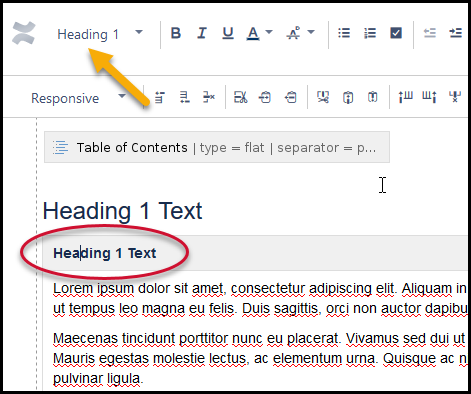This screenshot has width=471, height=394.
Task: Open the Heading 1 paragraph style dropdown
Action: tap(100, 34)
